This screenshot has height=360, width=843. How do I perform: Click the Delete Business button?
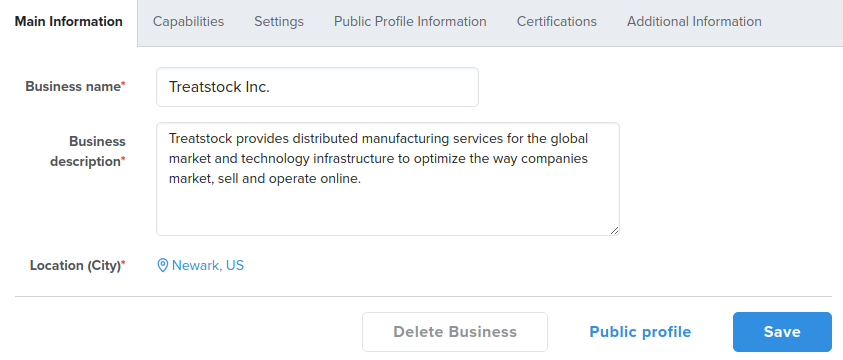pos(455,332)
